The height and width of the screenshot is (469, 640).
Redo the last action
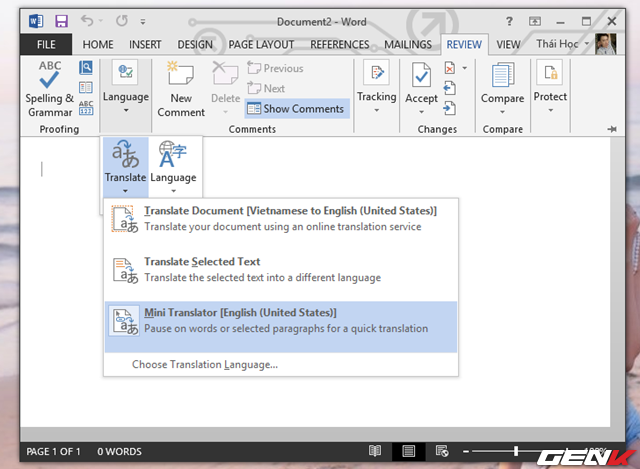click(122, 20)
